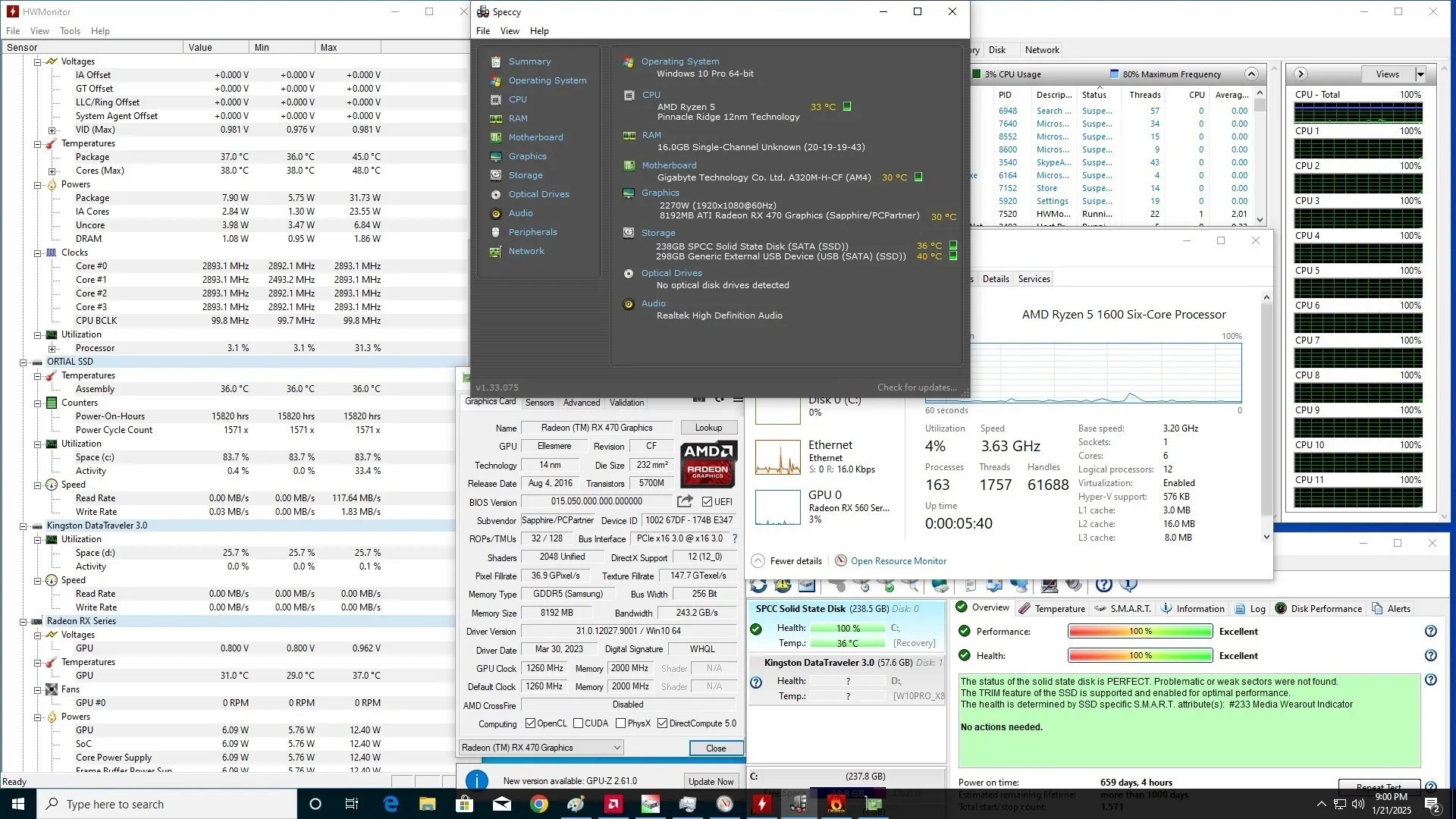
Task: Click the Health 100% bar in Hard Disk Sentinel
Action: point(1140,655)
